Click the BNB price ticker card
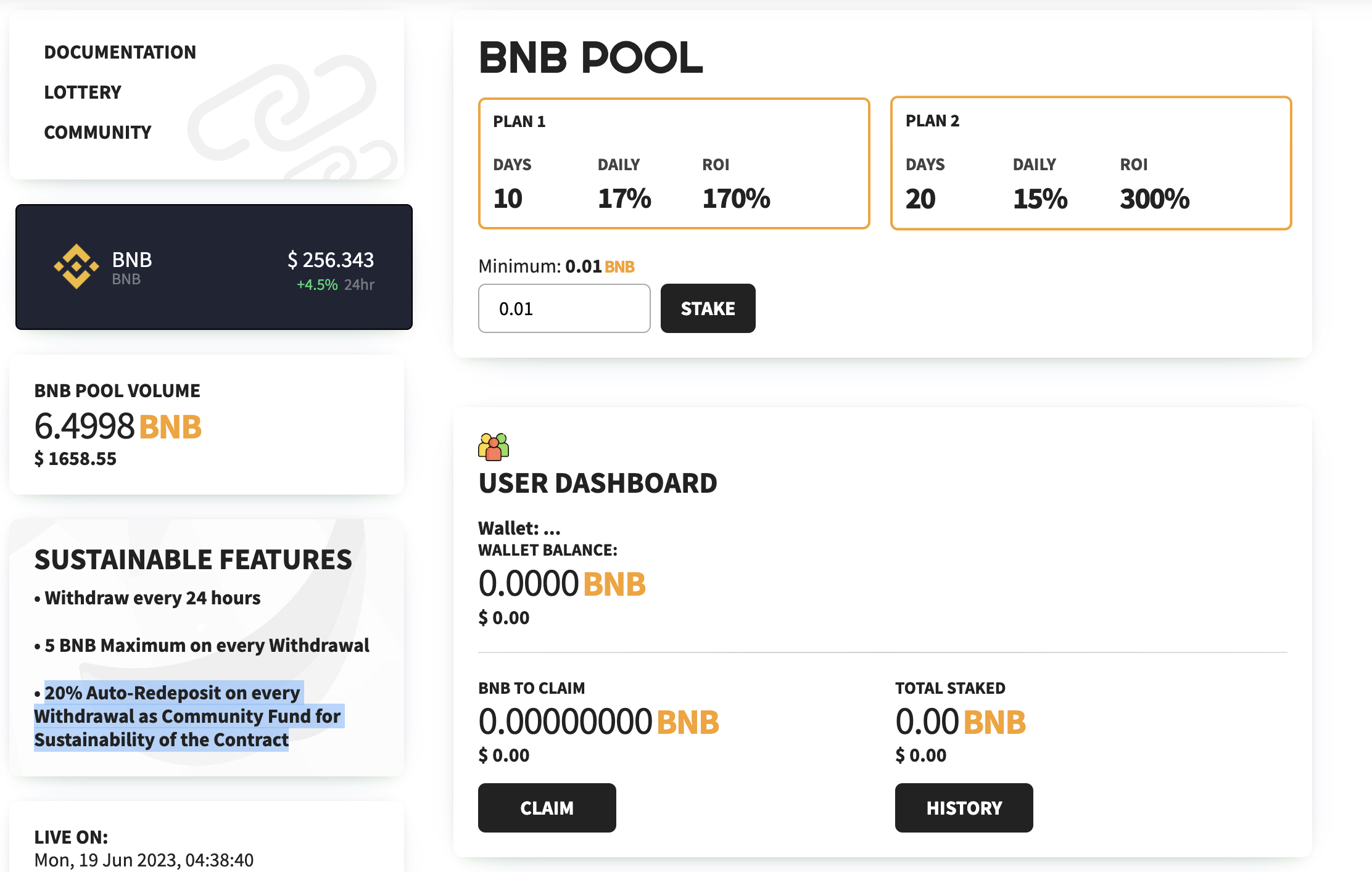The height and width of the screenshot is (872, 1372). [x=214, y=267]
